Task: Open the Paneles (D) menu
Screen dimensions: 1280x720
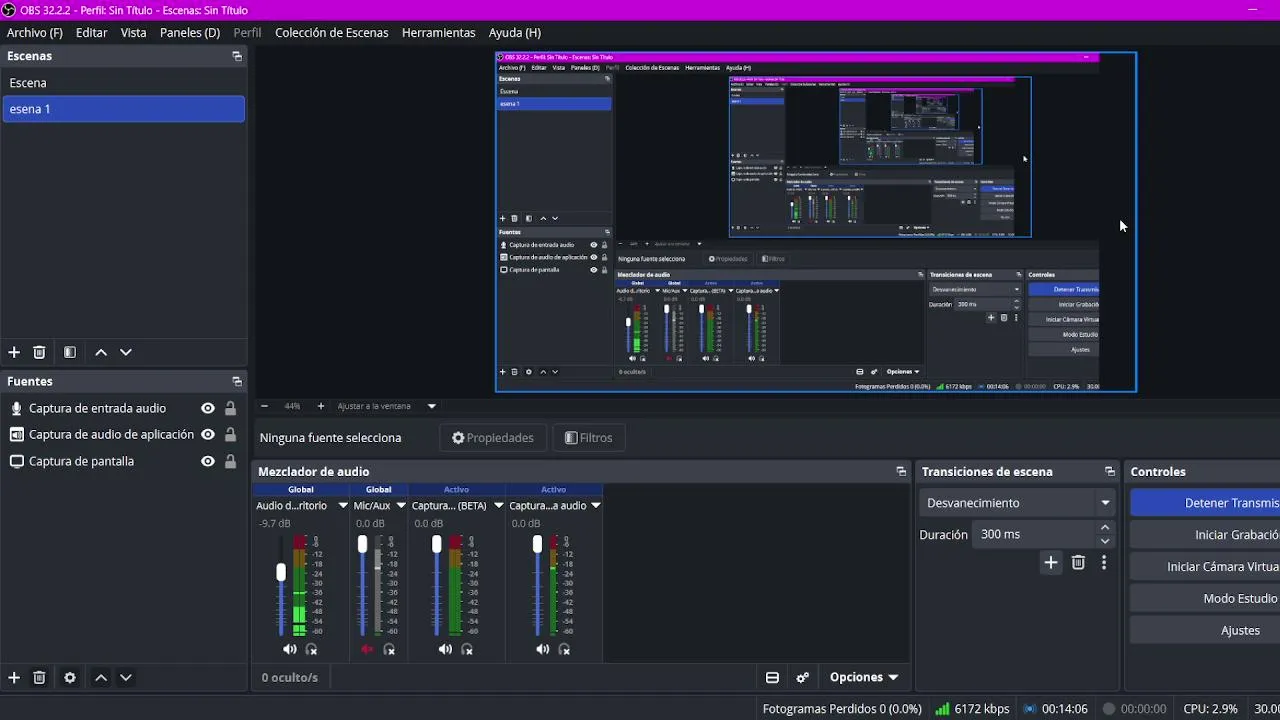Action: click(190, 33)
